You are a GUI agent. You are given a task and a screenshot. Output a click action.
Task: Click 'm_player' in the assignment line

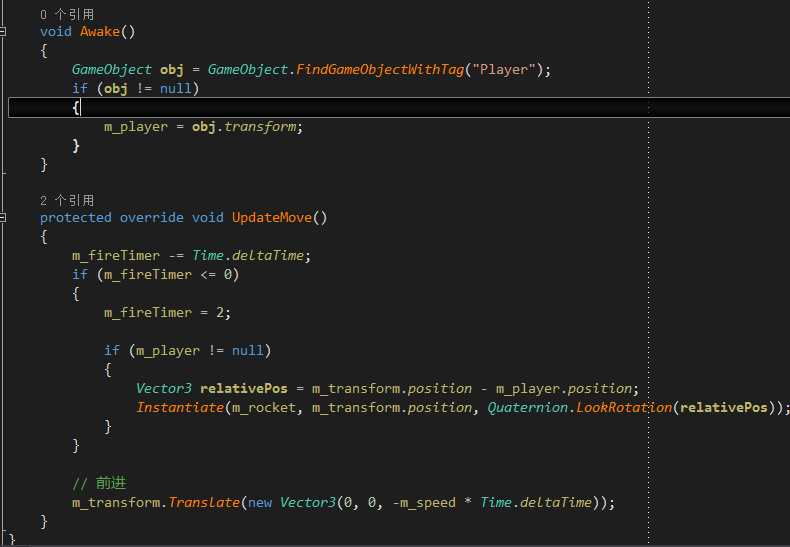(x=136, y=126)
